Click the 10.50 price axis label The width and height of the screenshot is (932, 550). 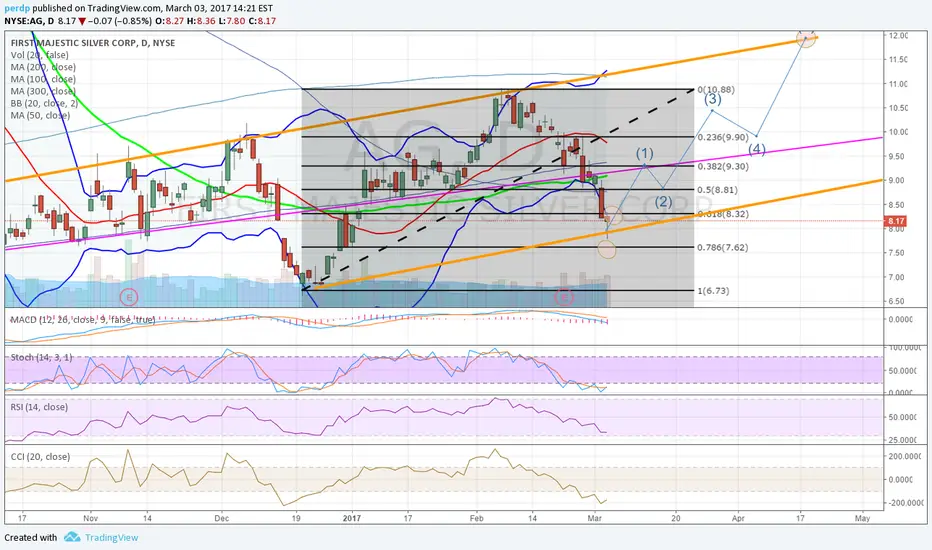(898, 108)
